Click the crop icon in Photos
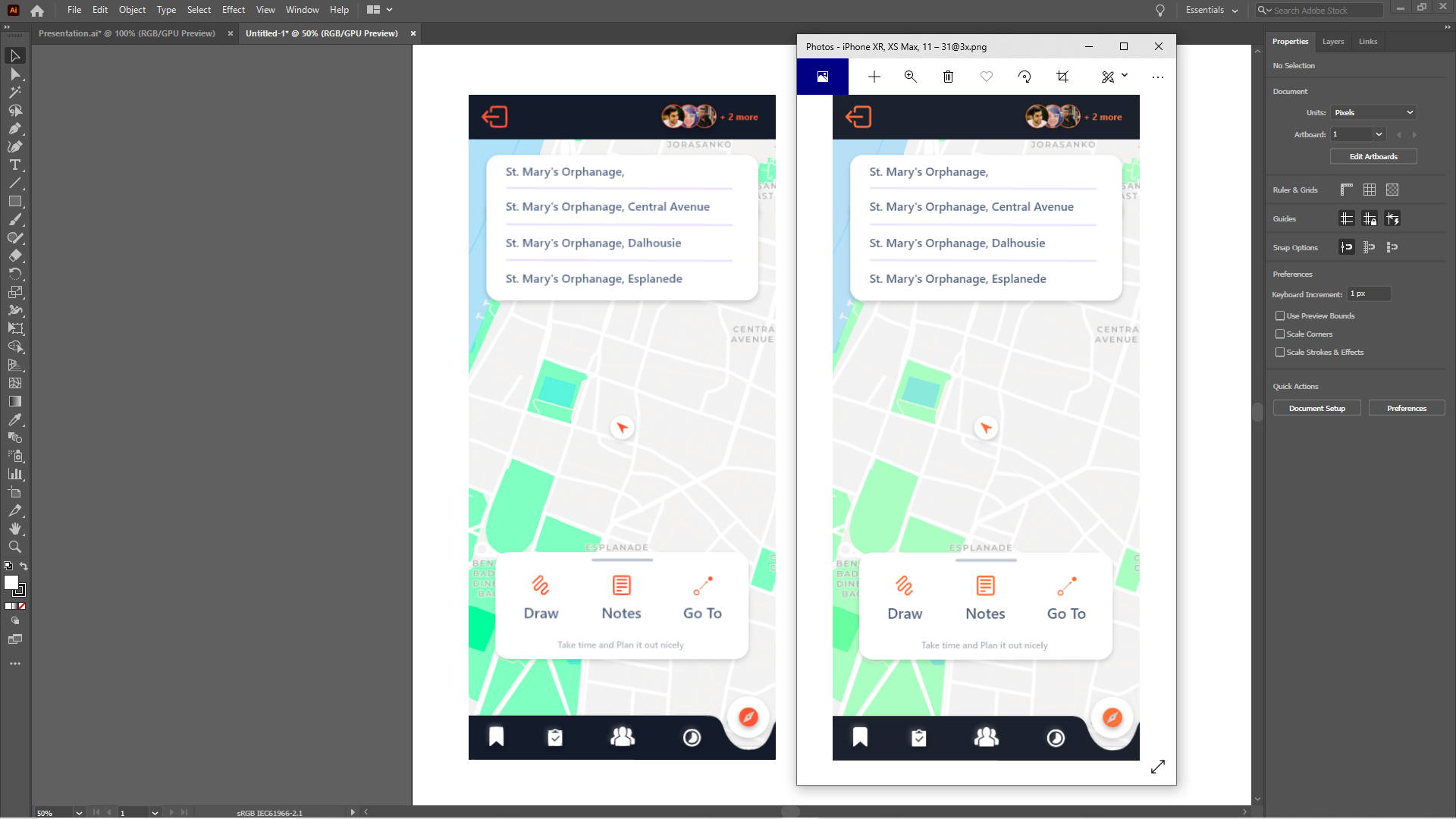The image size is (1456, 819). tap(1062, 77)
